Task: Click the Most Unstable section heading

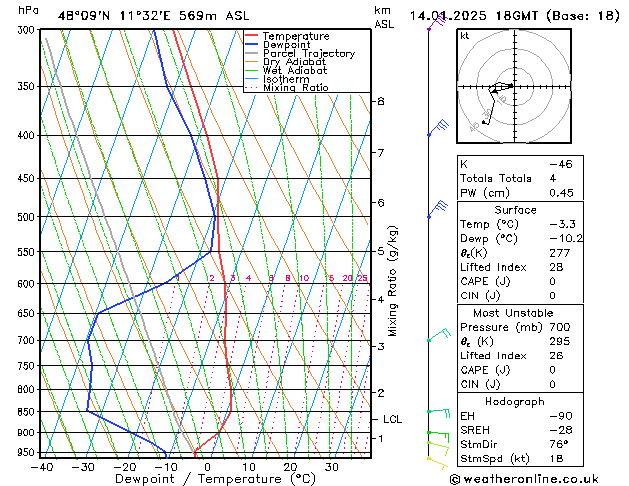Action: 513,313
